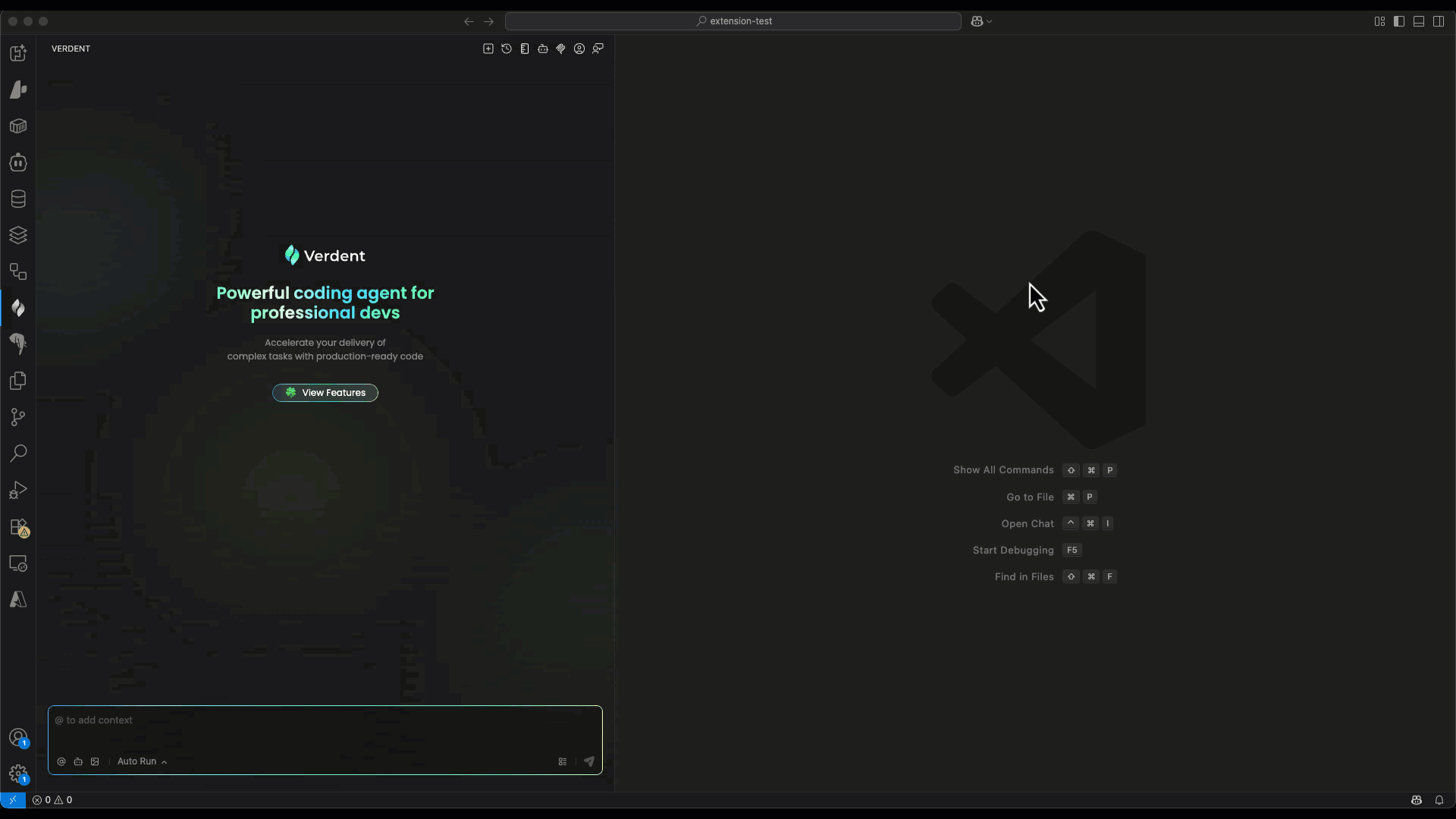The height and width of the screenshot is (819, 1456).
Task: Click the View Features button
Action: 325,393
